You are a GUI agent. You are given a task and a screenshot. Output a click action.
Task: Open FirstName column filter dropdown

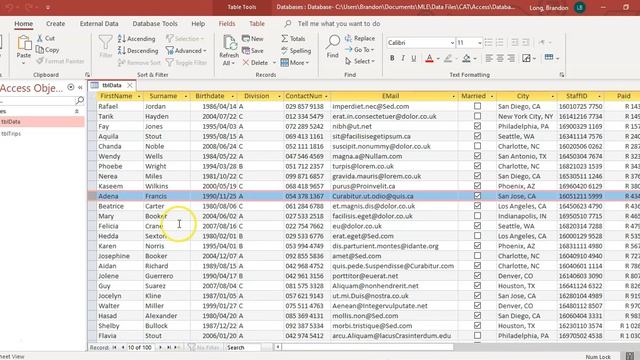pyautogui.click(x=139, y=96)
